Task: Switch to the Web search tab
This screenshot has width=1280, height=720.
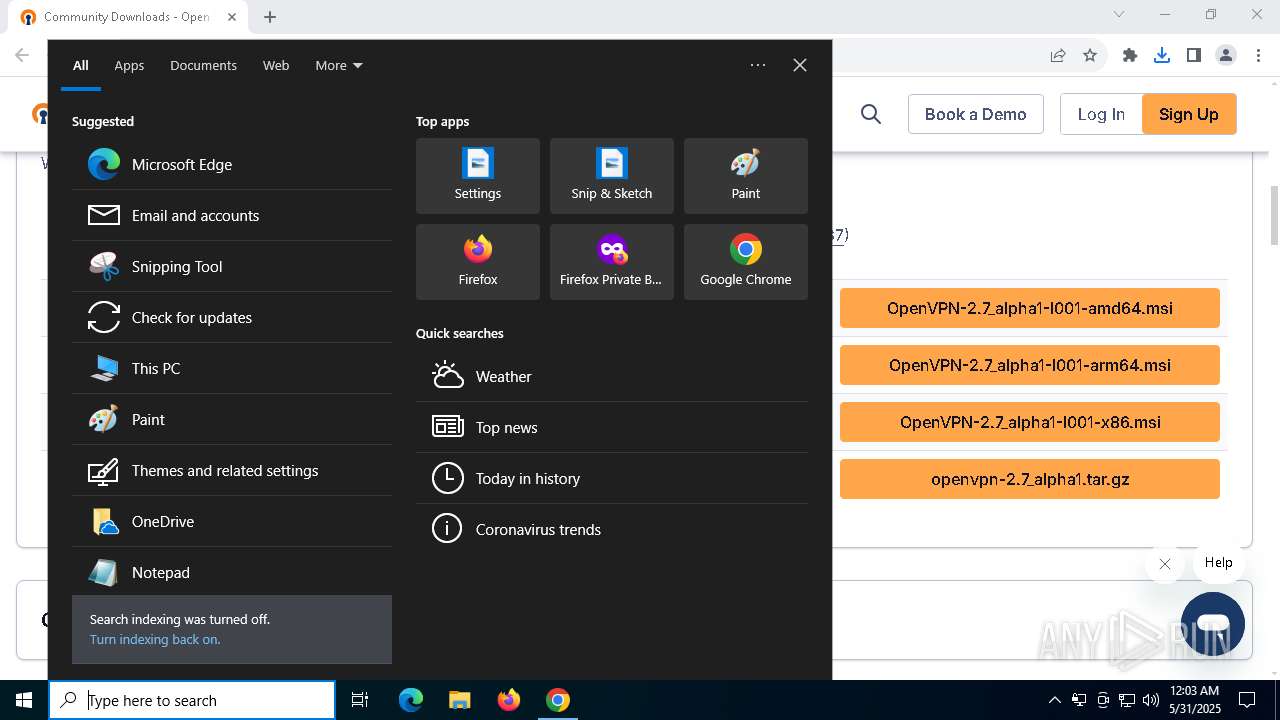Action: pyautogui.click(x=276, y=65)
